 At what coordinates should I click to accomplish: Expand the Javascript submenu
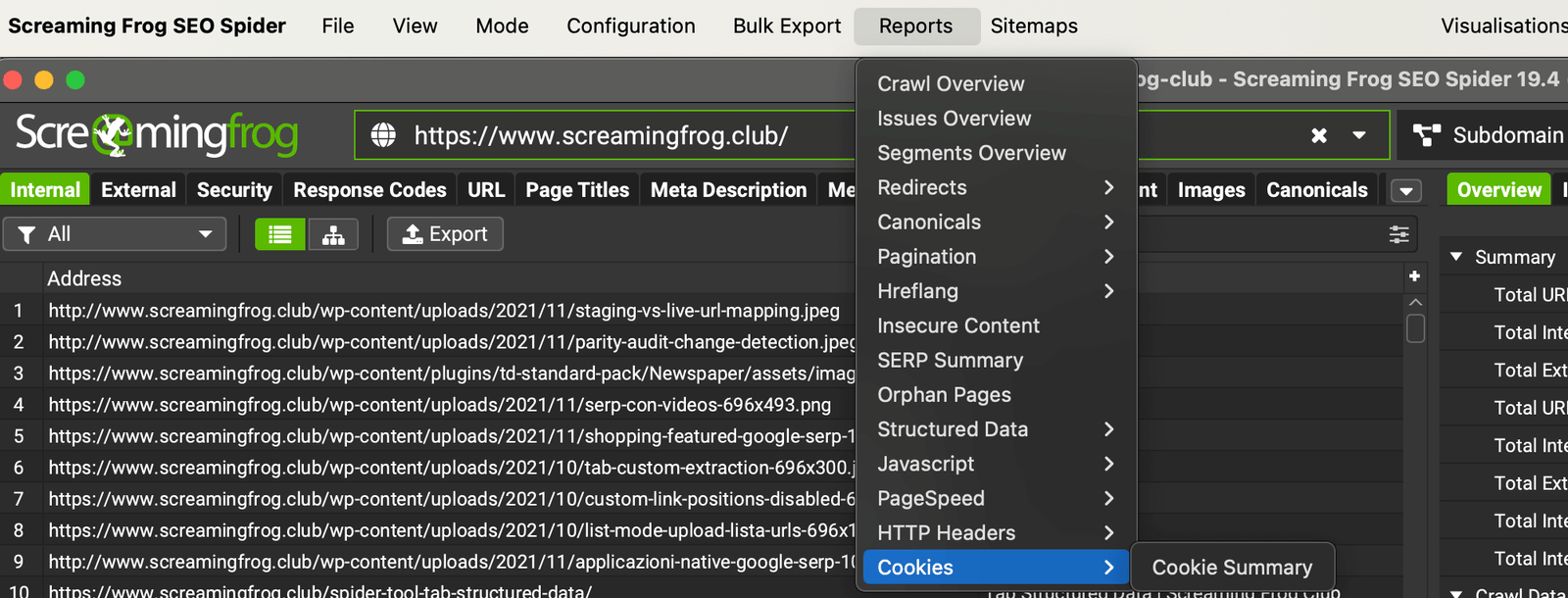point(997,464)
